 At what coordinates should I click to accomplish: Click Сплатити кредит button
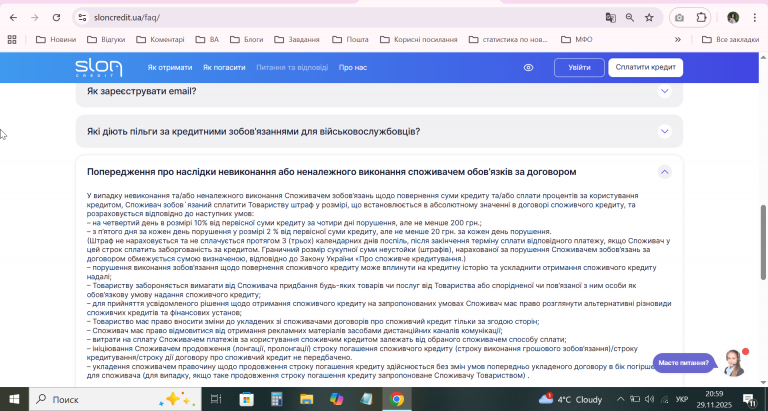pos(646,68)
